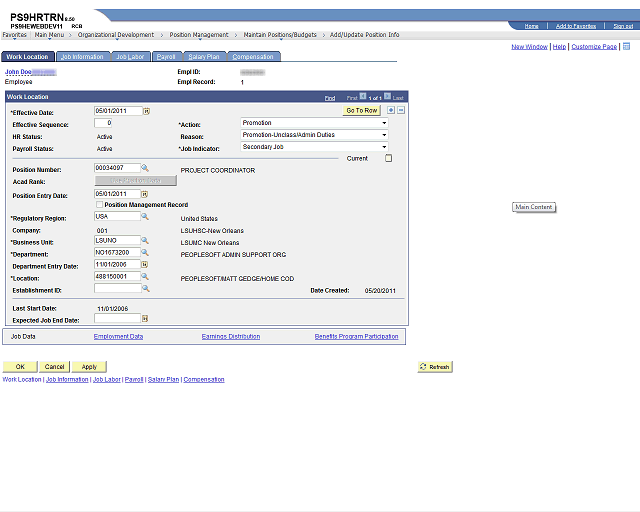Click the bottom Job Labor link

(107, 379)
